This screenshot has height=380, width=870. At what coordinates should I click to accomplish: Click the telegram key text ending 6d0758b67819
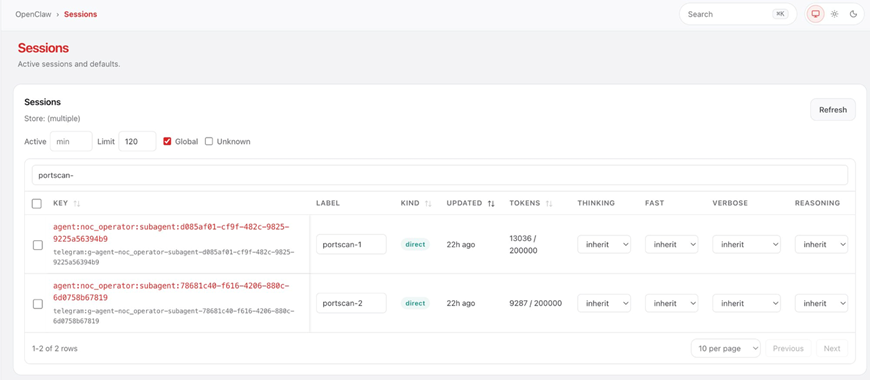[x=174, y=316]
